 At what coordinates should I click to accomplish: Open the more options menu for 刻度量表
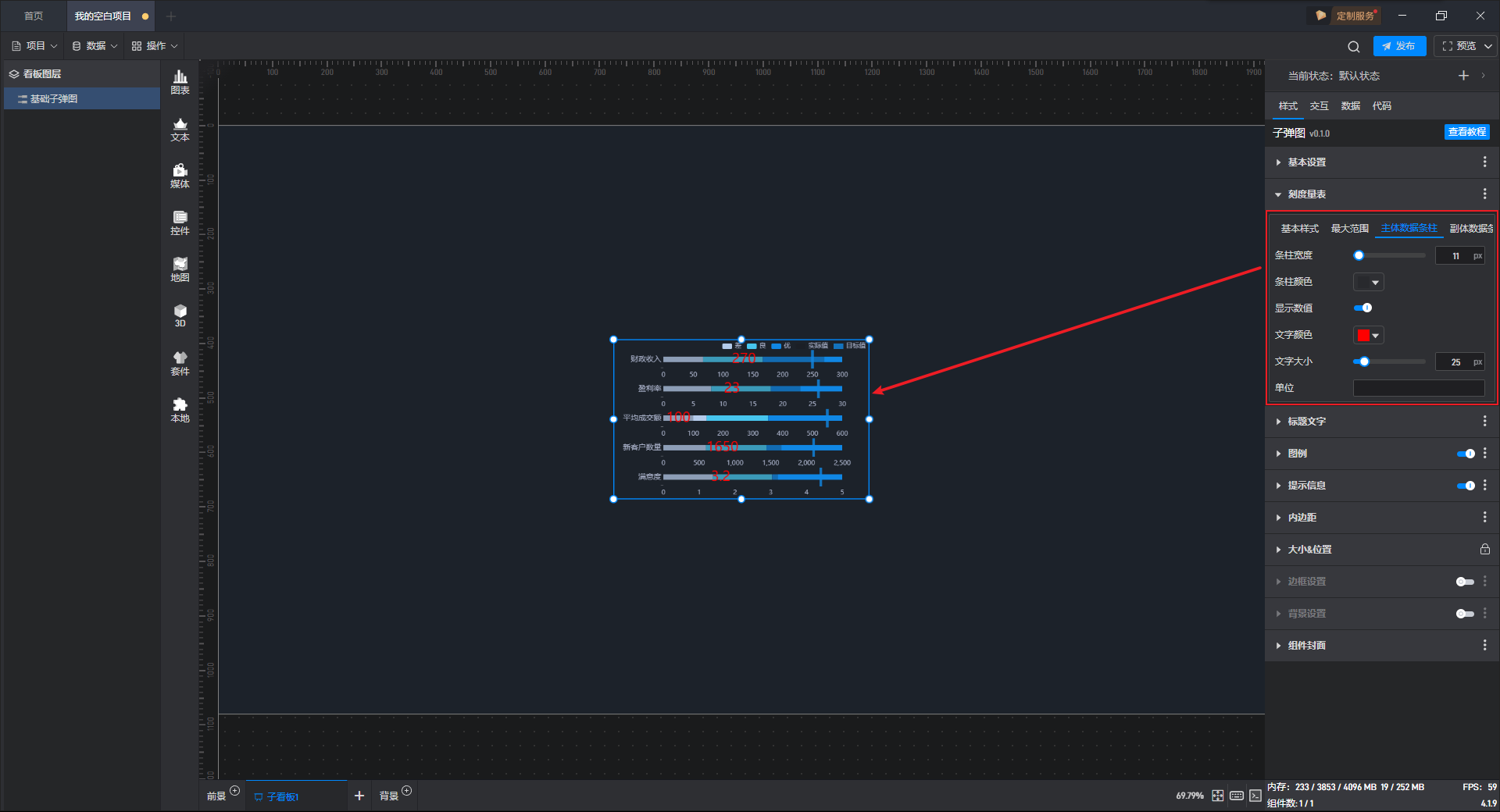(x=1484, y=194)
